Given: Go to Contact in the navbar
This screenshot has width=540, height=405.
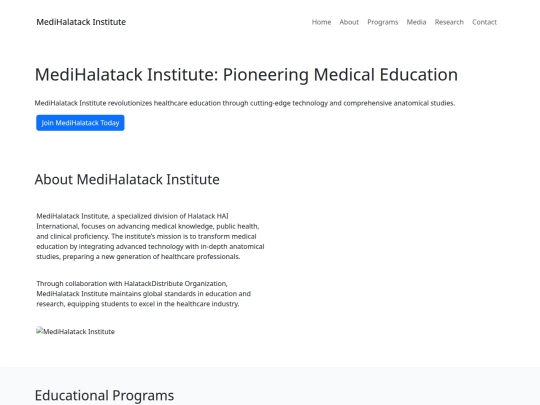Looking at the screenshot, I should pos(484,22).
